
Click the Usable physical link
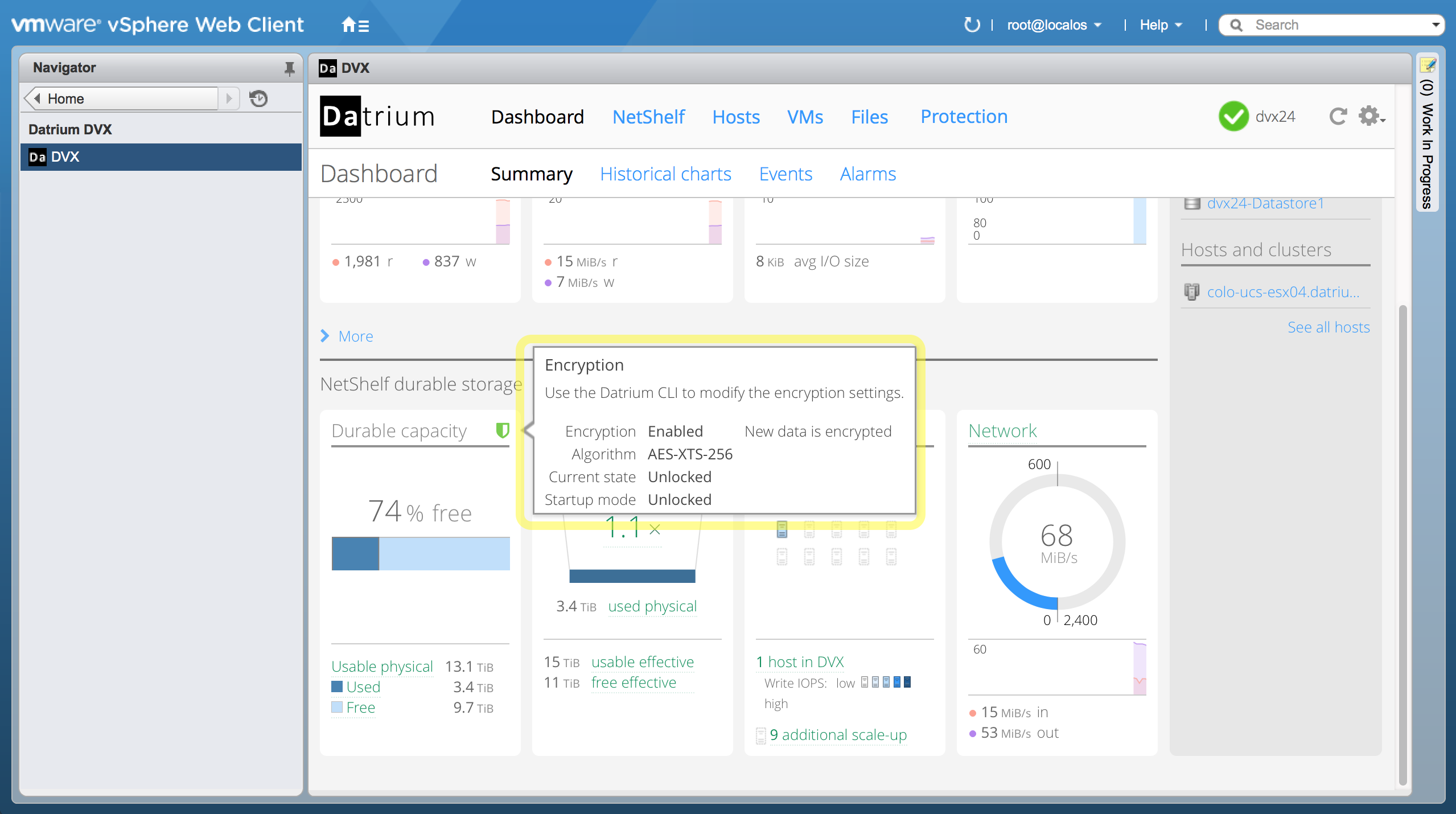[x=382, y=667]
